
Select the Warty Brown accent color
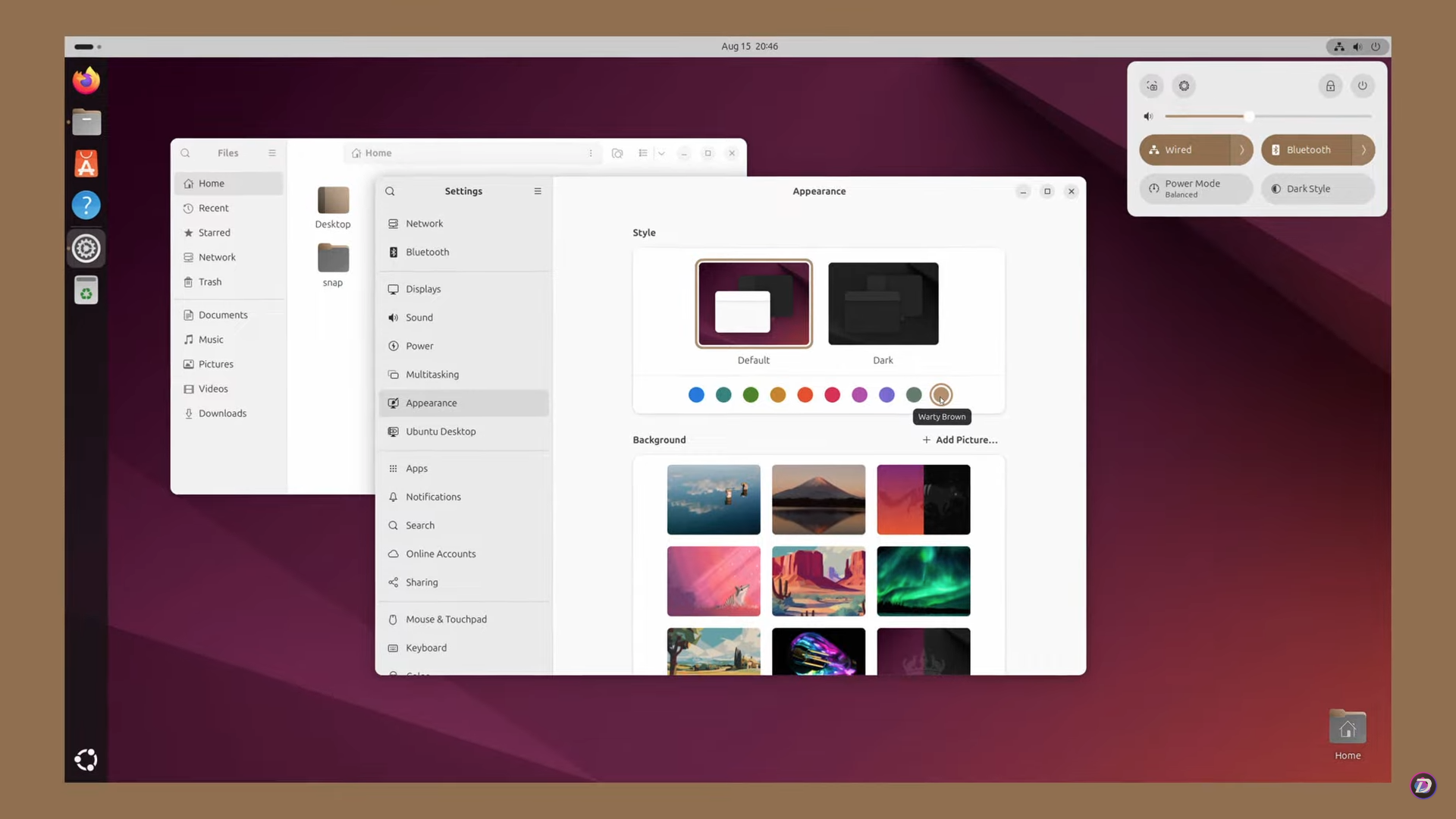click(941, 394)
